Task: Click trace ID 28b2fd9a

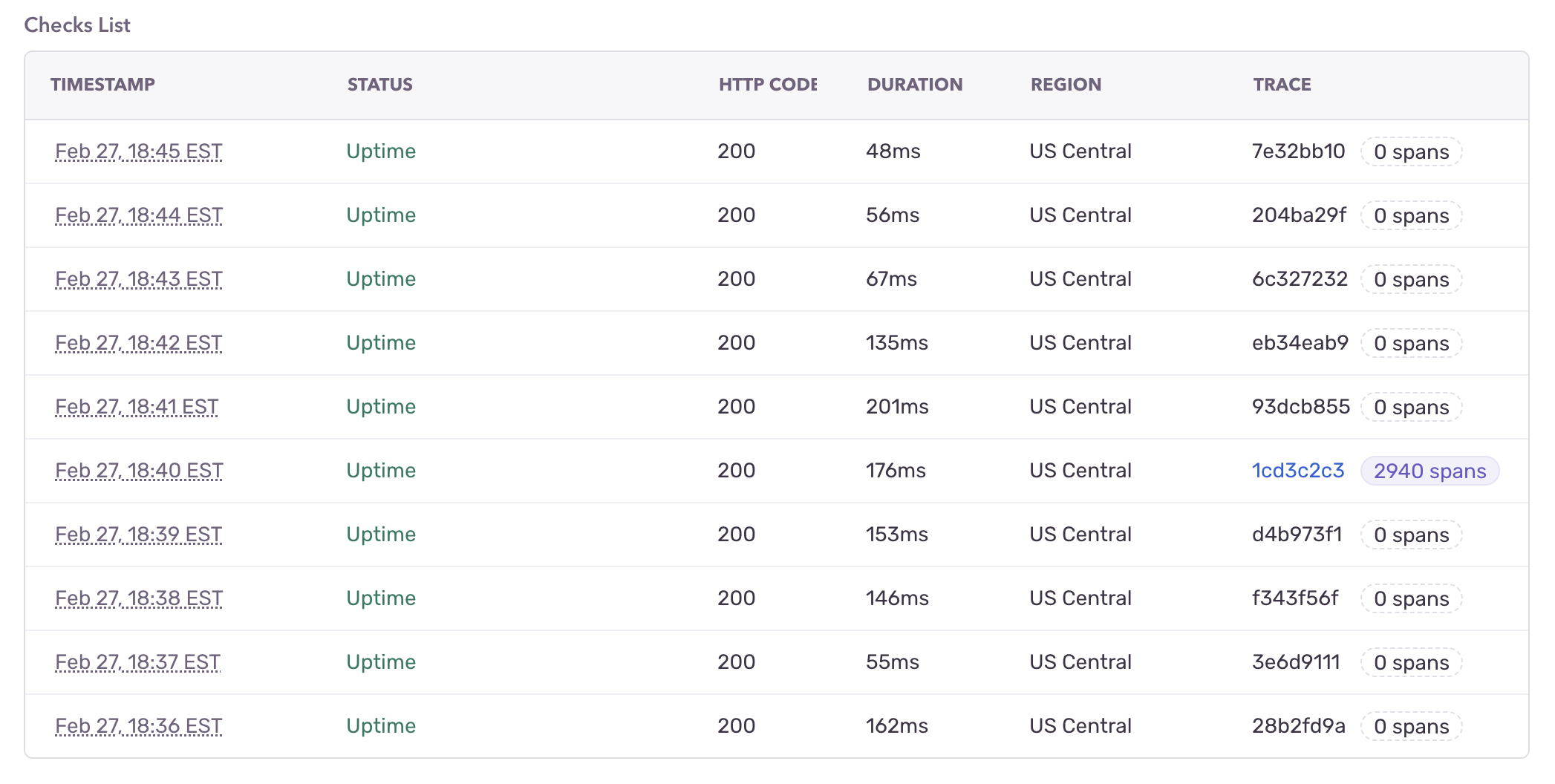Action: [x=1298, y=726]
